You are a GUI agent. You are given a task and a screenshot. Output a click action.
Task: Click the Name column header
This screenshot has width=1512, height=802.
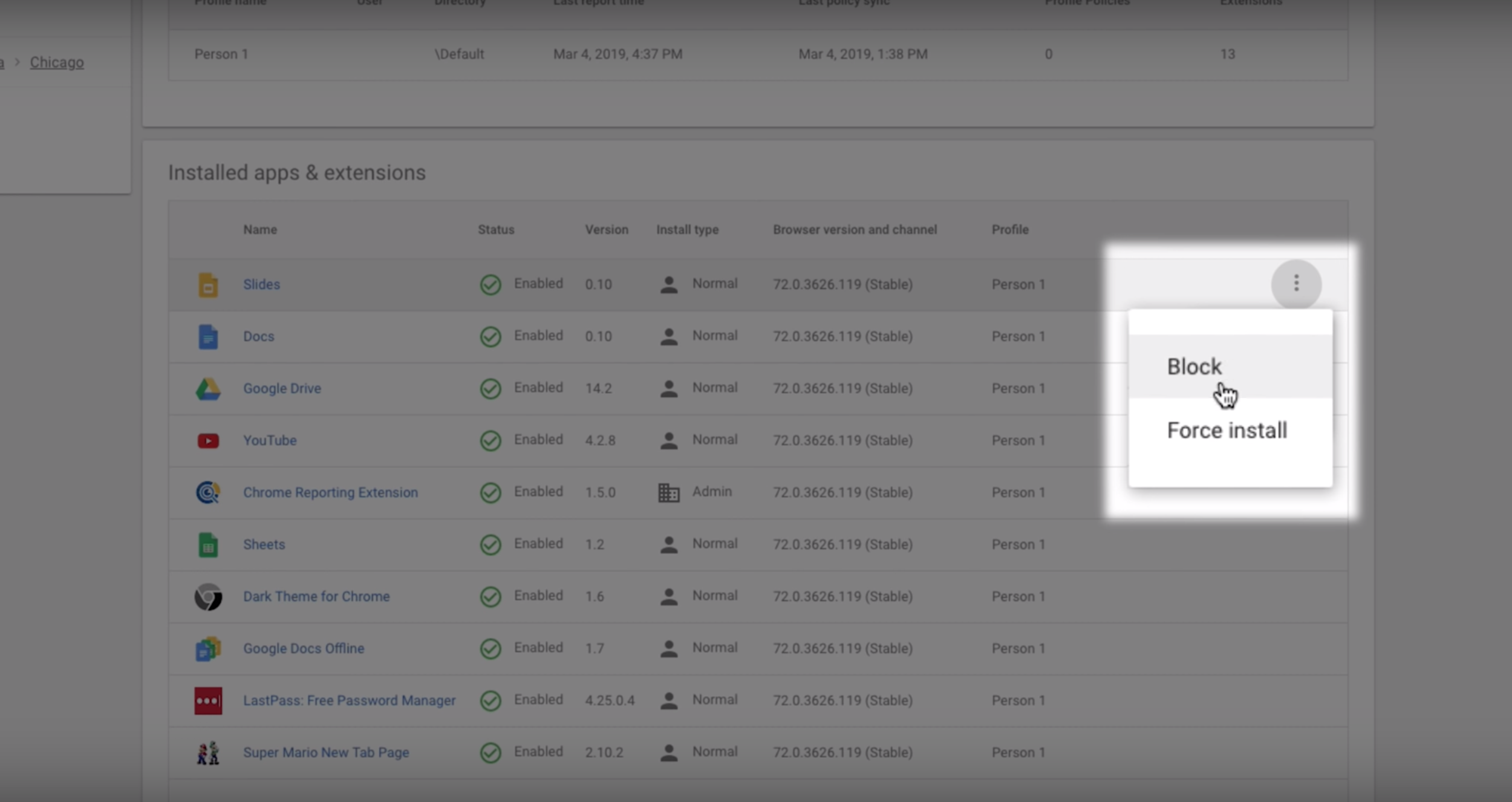[x=260, y=230]
